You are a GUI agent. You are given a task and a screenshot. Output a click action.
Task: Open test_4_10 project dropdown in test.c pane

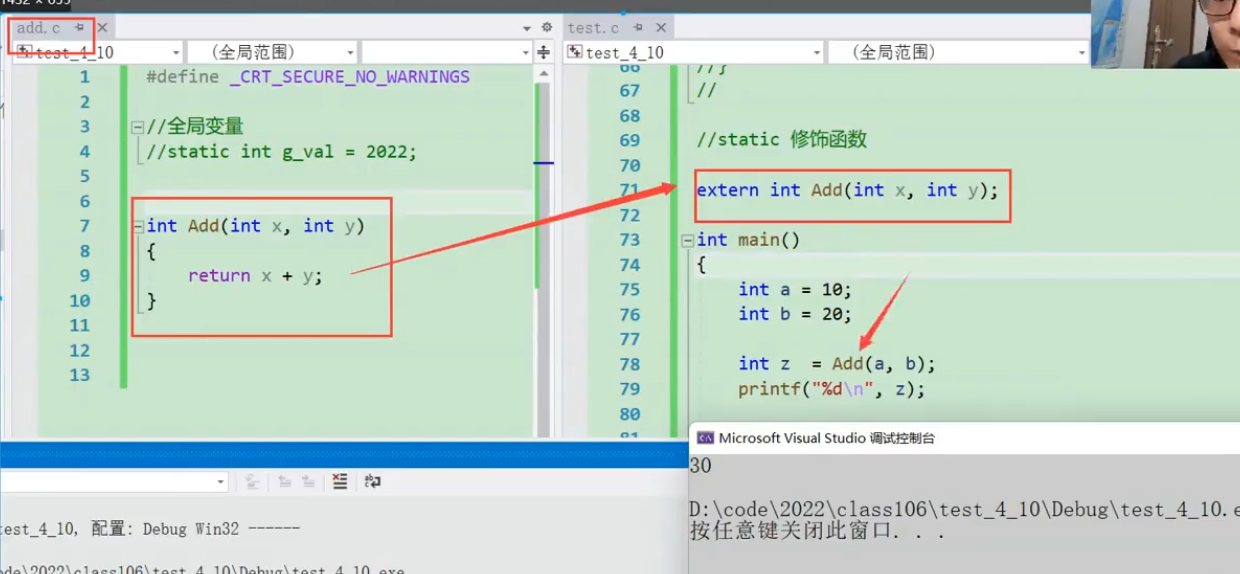[x=694, y=52]
